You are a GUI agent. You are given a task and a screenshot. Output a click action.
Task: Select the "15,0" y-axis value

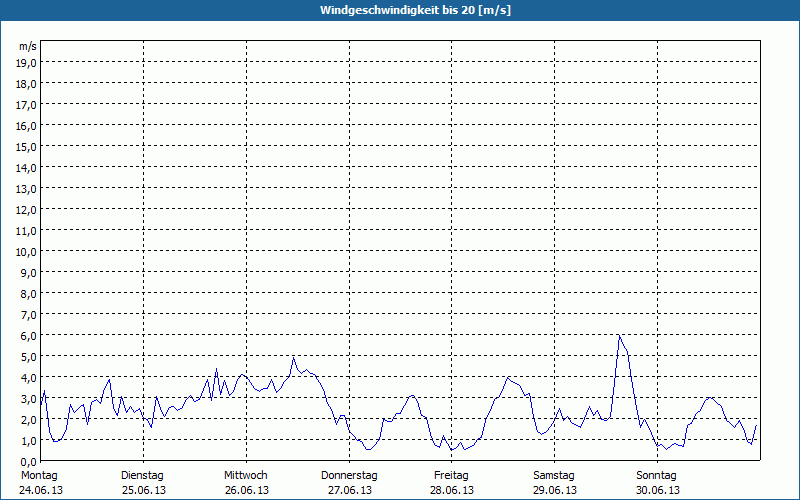click(27, 146)
